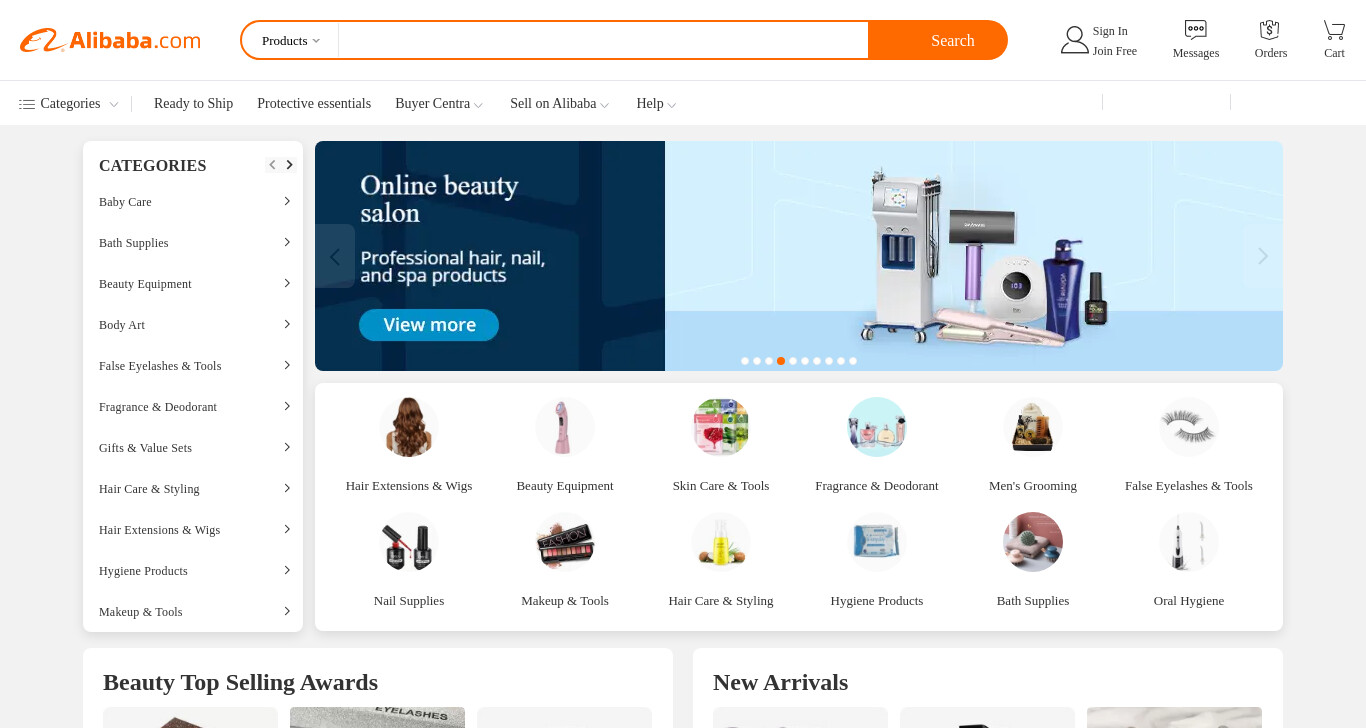Expand the Categories dropdown menu

pos(69,104)
